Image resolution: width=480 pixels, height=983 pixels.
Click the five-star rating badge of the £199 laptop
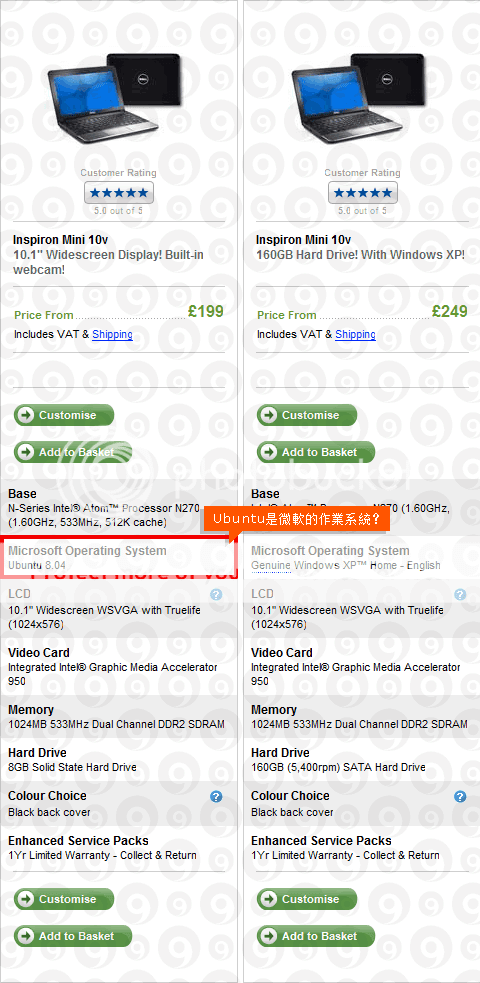(119, 192)
